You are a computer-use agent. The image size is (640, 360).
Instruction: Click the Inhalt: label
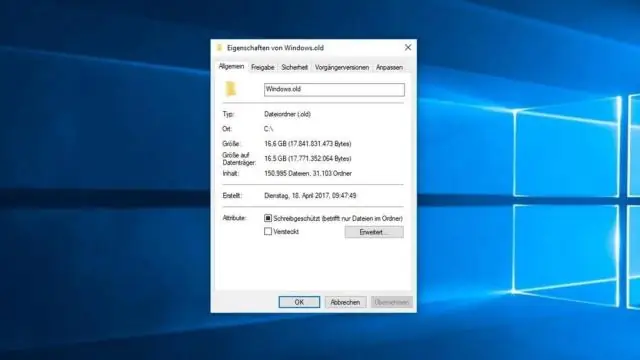pos(231,173)
